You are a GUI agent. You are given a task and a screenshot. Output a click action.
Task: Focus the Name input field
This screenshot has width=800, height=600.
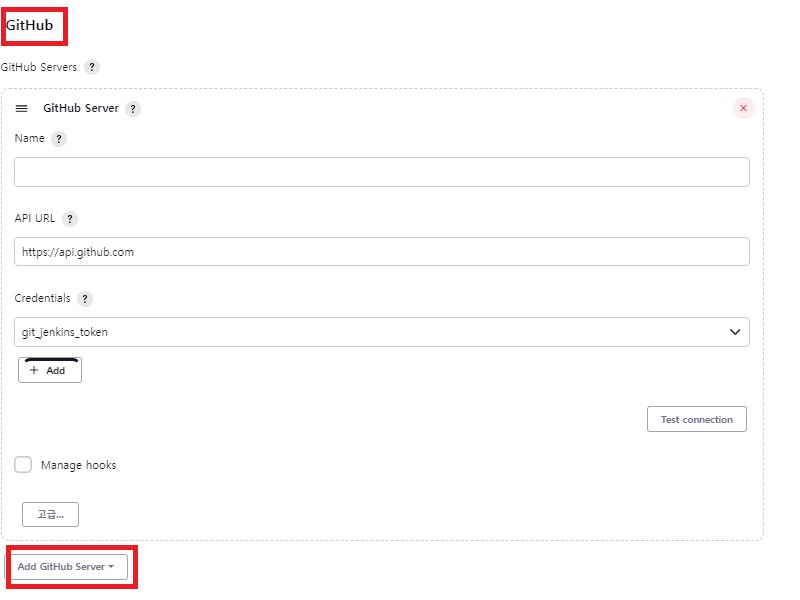tap(382, 172)
